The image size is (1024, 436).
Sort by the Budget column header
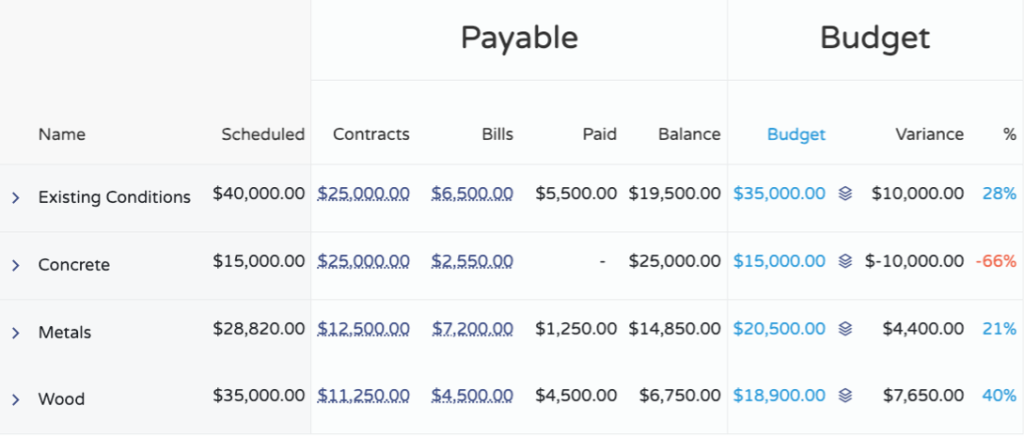pos(796,134)
